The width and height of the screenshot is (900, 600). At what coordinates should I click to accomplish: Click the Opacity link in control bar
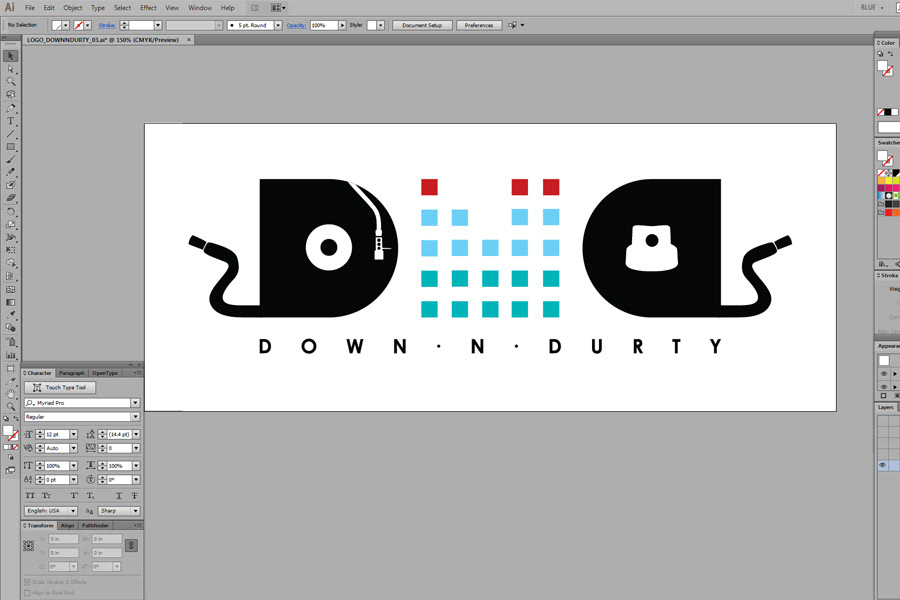[x=296, y=25]
